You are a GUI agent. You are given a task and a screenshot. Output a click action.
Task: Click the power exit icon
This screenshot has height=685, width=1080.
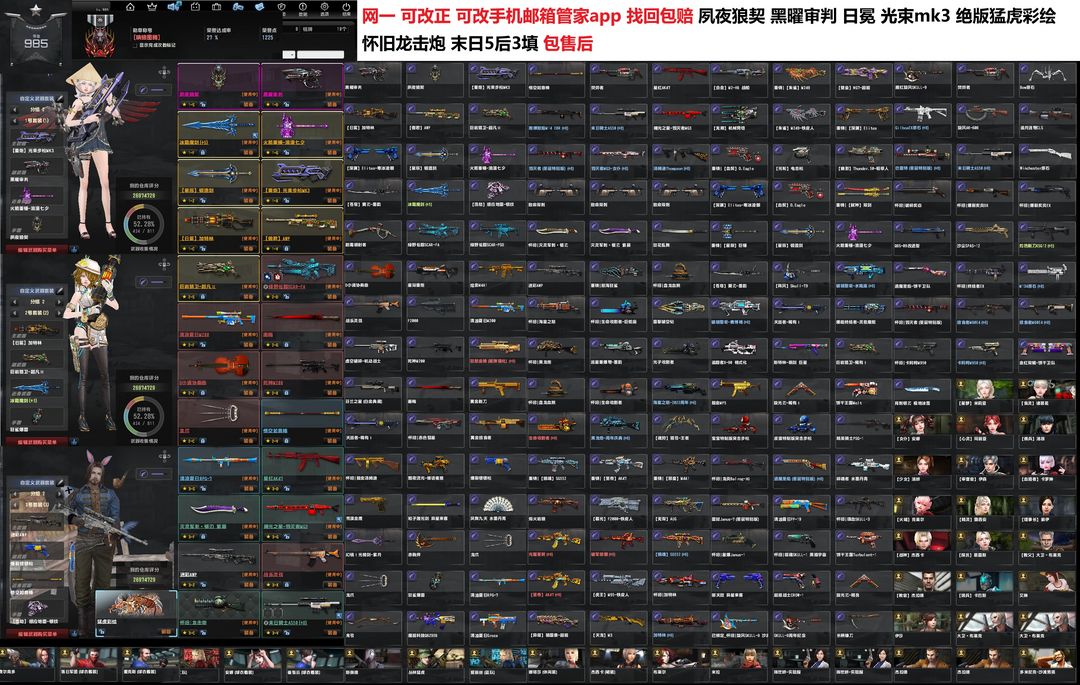(346, 9)
